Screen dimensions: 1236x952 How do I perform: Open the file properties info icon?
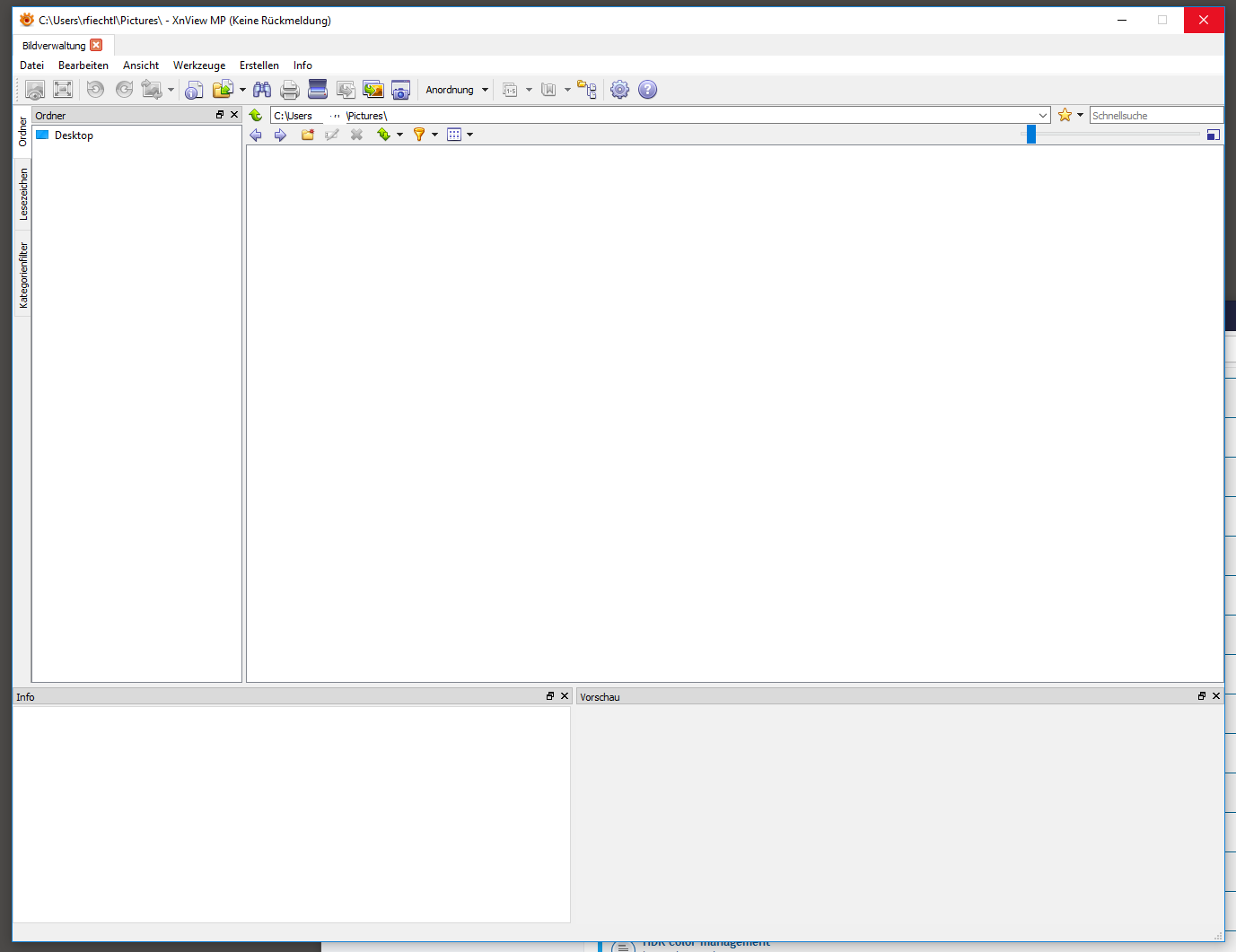point(194,90)
